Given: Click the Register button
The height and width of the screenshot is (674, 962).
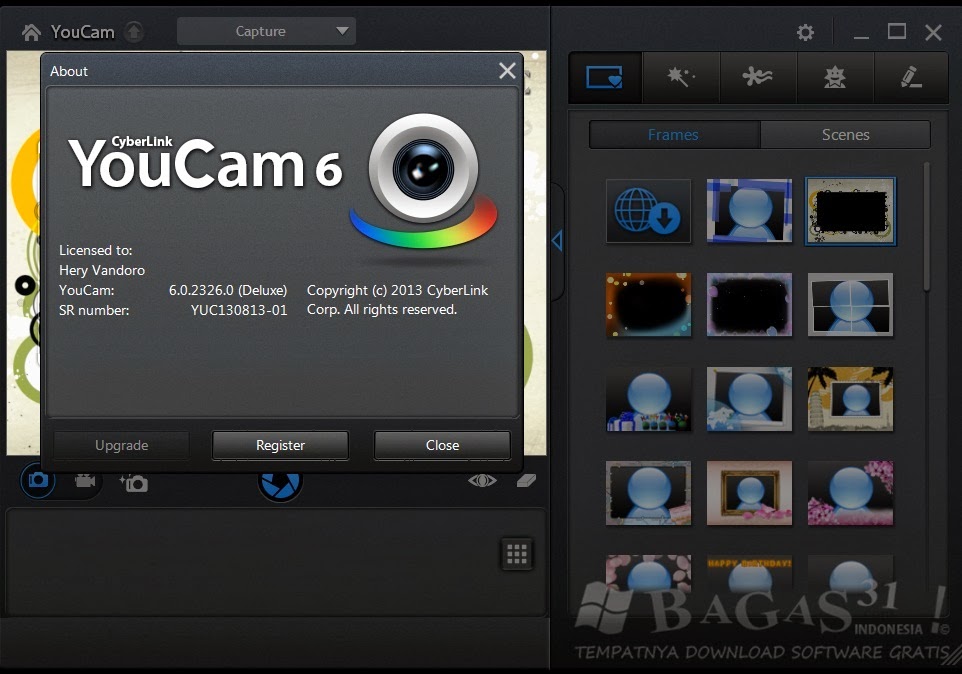Looking at the screenshot, I should click(x=280, y=445).
